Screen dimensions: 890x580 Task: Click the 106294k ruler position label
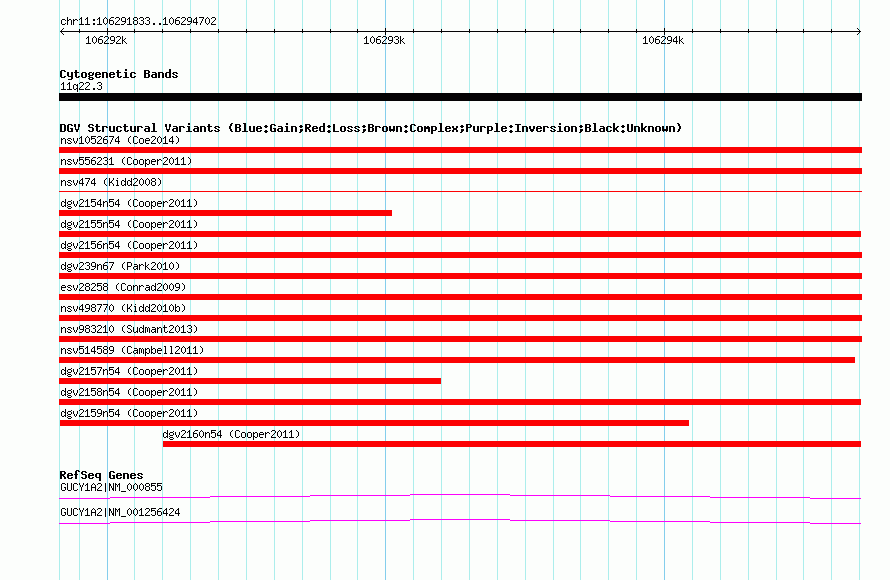(x=663, y=40)
